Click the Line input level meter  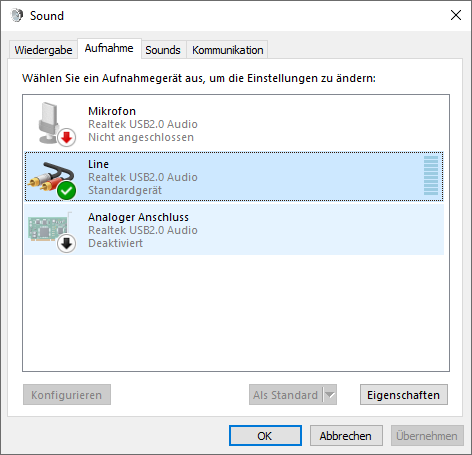[x=431, y=175]
